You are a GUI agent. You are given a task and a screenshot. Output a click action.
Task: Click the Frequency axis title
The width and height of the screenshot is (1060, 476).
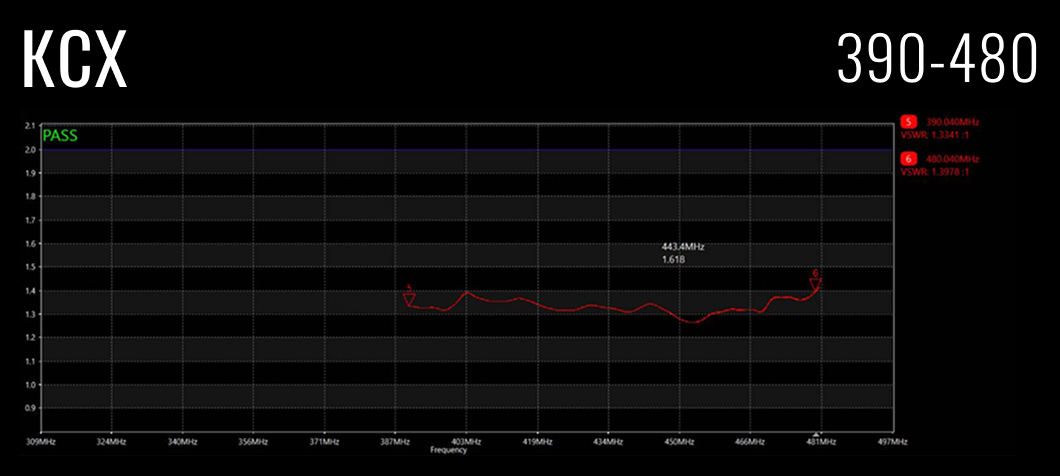point(448,450)
